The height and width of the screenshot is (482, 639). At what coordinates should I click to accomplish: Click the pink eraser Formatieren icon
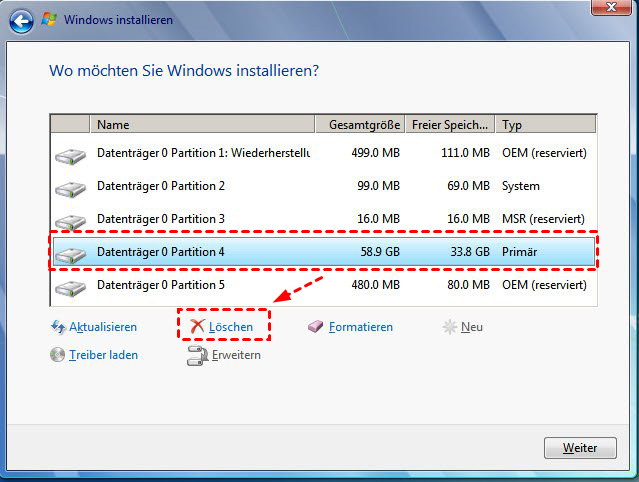point(315,326)
